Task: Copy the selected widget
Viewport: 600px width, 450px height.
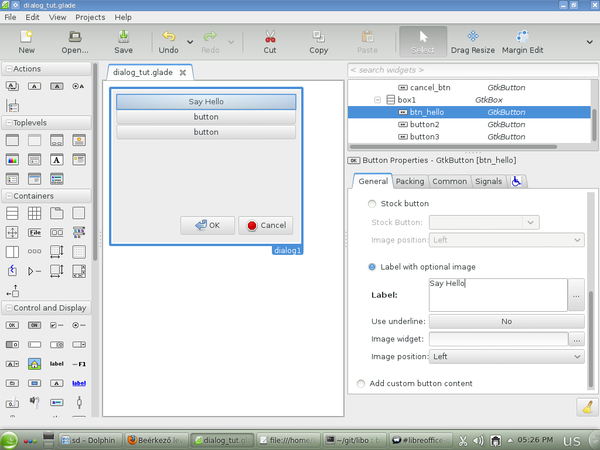Action: 318,42
